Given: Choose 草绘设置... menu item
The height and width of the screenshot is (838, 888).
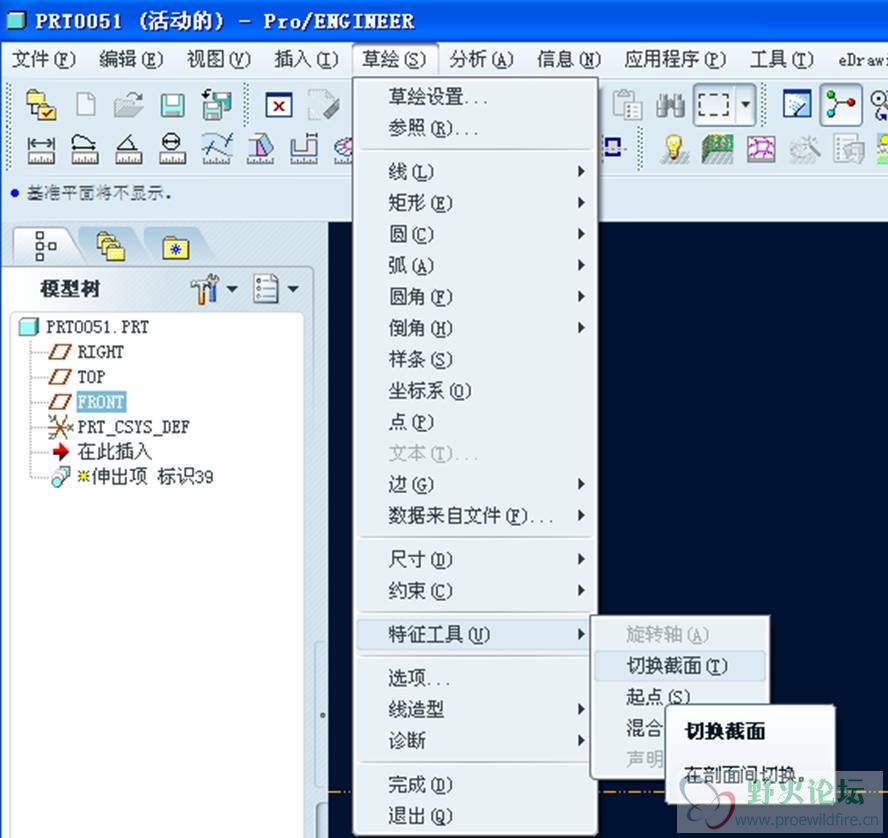Looking at the screenshot, I should point(475,97).
